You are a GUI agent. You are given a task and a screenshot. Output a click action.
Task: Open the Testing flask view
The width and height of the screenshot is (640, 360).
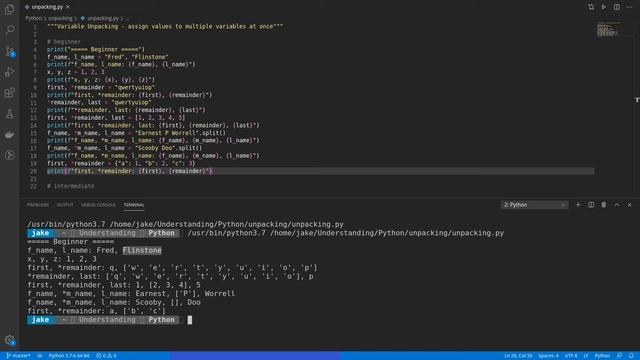coord(9,114)
